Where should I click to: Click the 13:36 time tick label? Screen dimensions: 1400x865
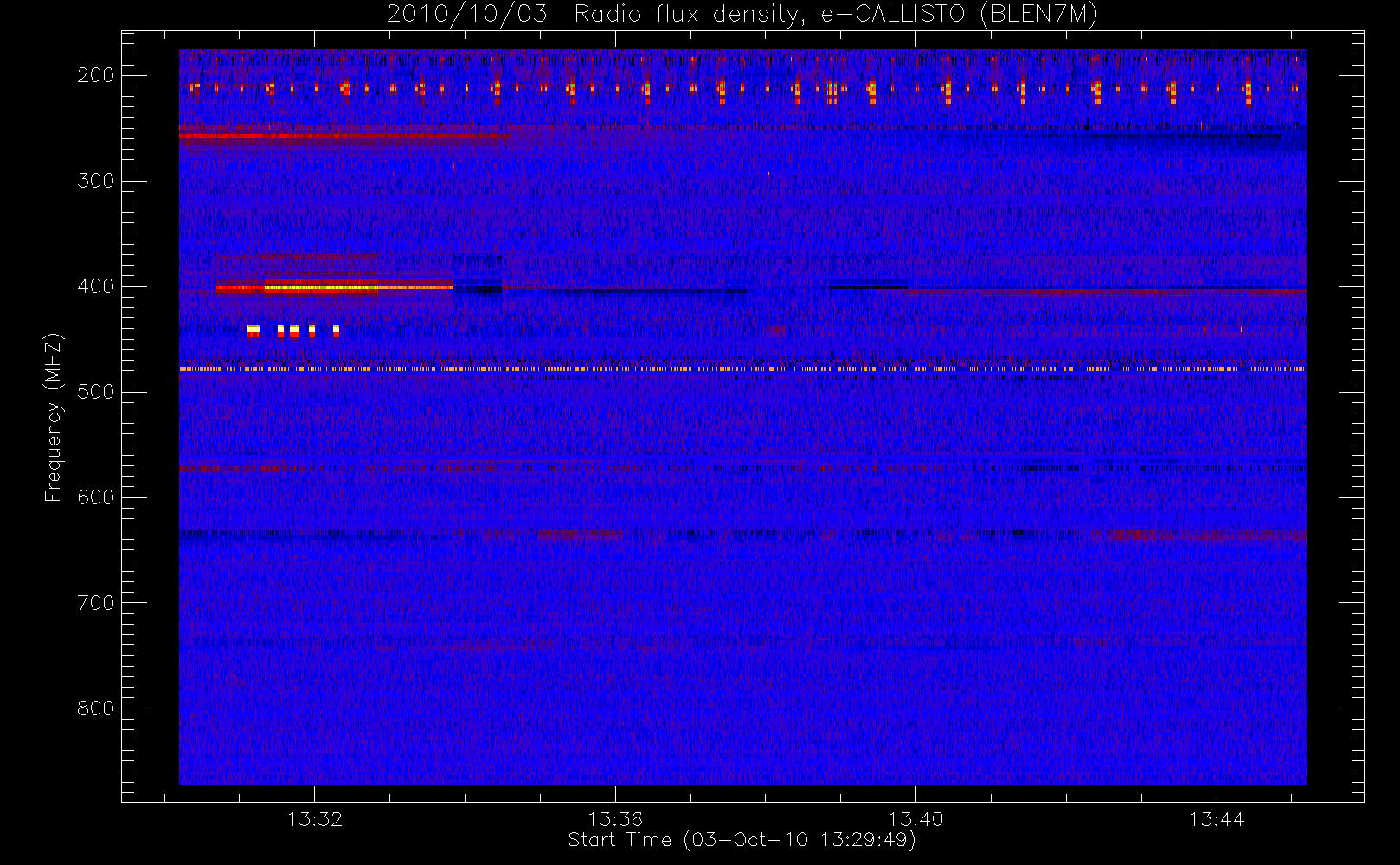pos(615,819)
